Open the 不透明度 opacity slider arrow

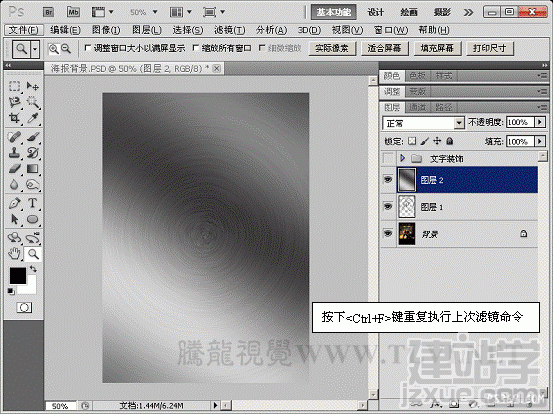540,122
